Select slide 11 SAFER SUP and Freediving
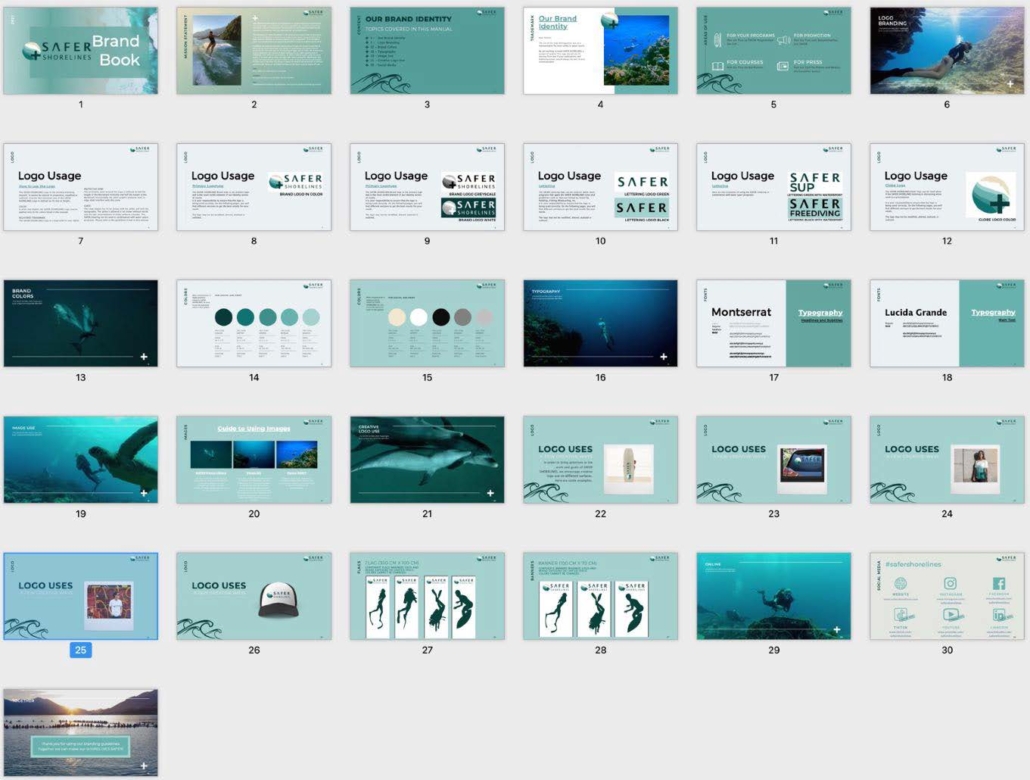The height and width of the screenshot is (780, 1030). 774,187
